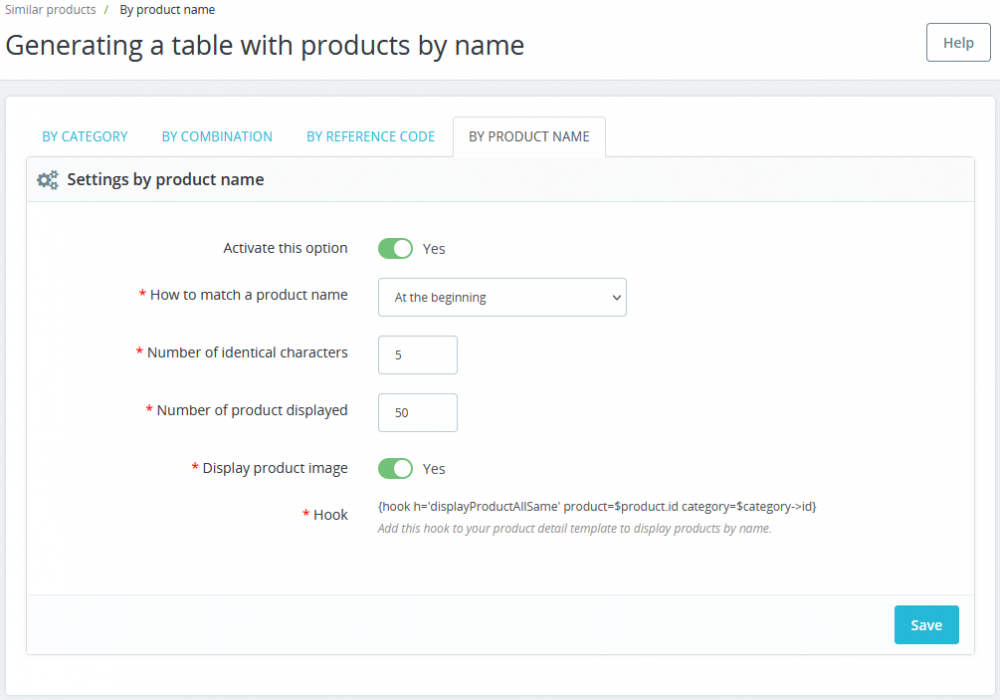Activate the BY PRODUCT NAME tab
The width and height of the screenshot is (1000, 700).
[x=529, y=136]
